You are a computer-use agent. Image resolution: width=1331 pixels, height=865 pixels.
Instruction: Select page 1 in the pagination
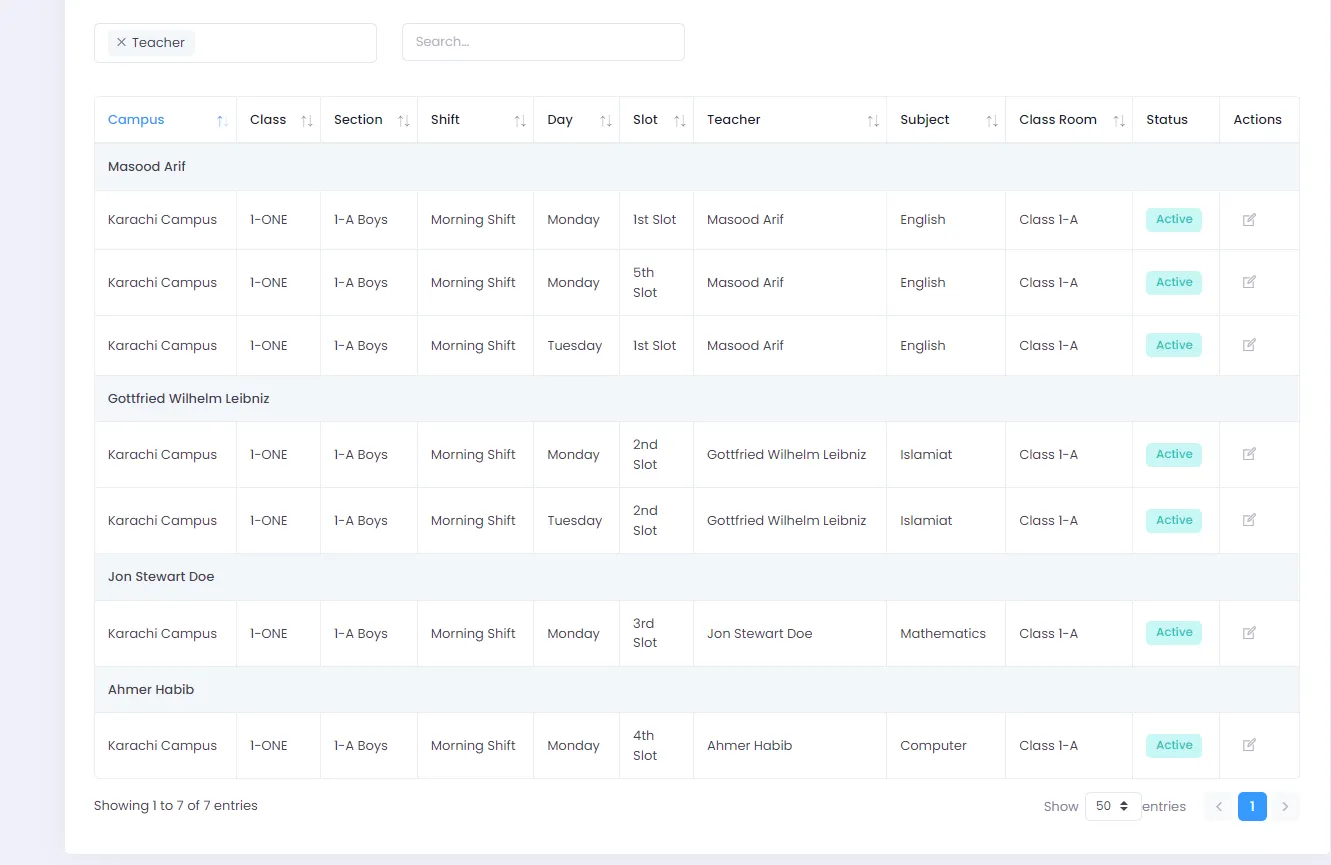1252,806
